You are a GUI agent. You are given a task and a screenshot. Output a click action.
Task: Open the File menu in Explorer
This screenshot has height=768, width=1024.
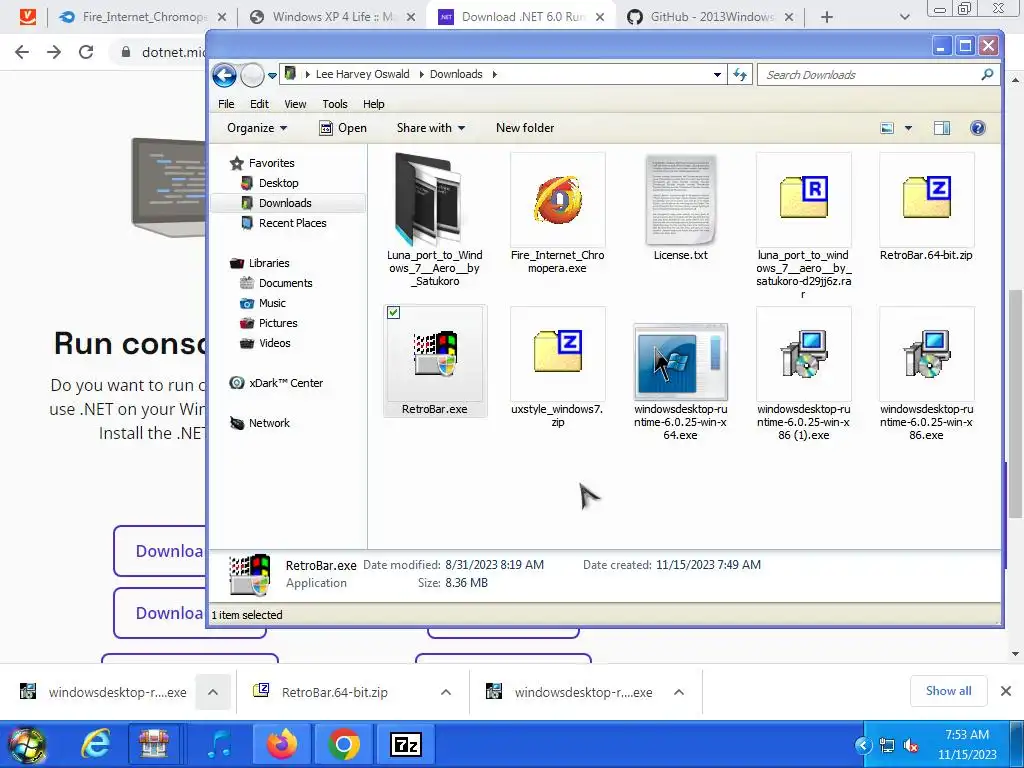[226, 104]
